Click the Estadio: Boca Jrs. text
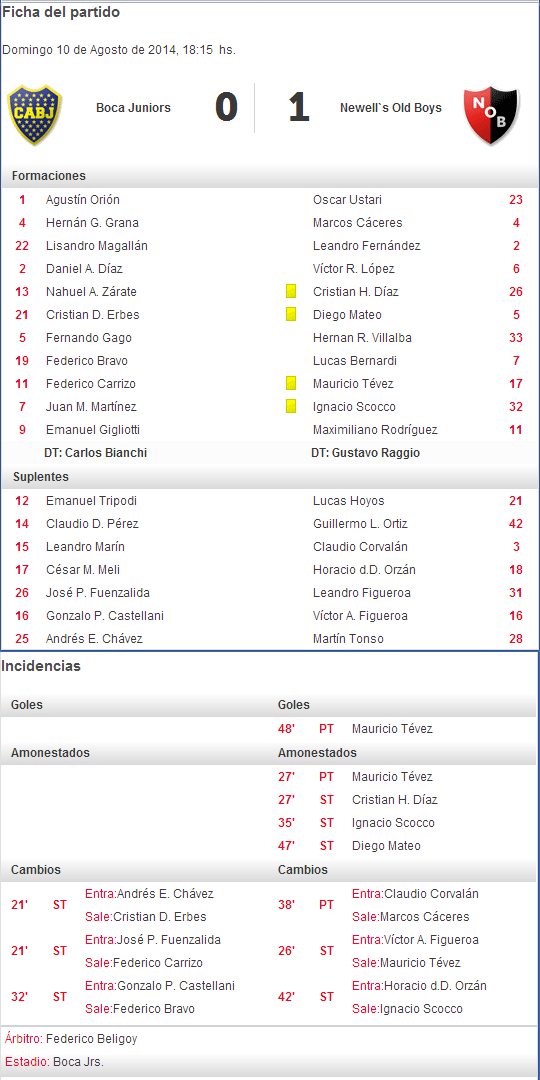The image size is (540, 1080). pos(54,1061)
